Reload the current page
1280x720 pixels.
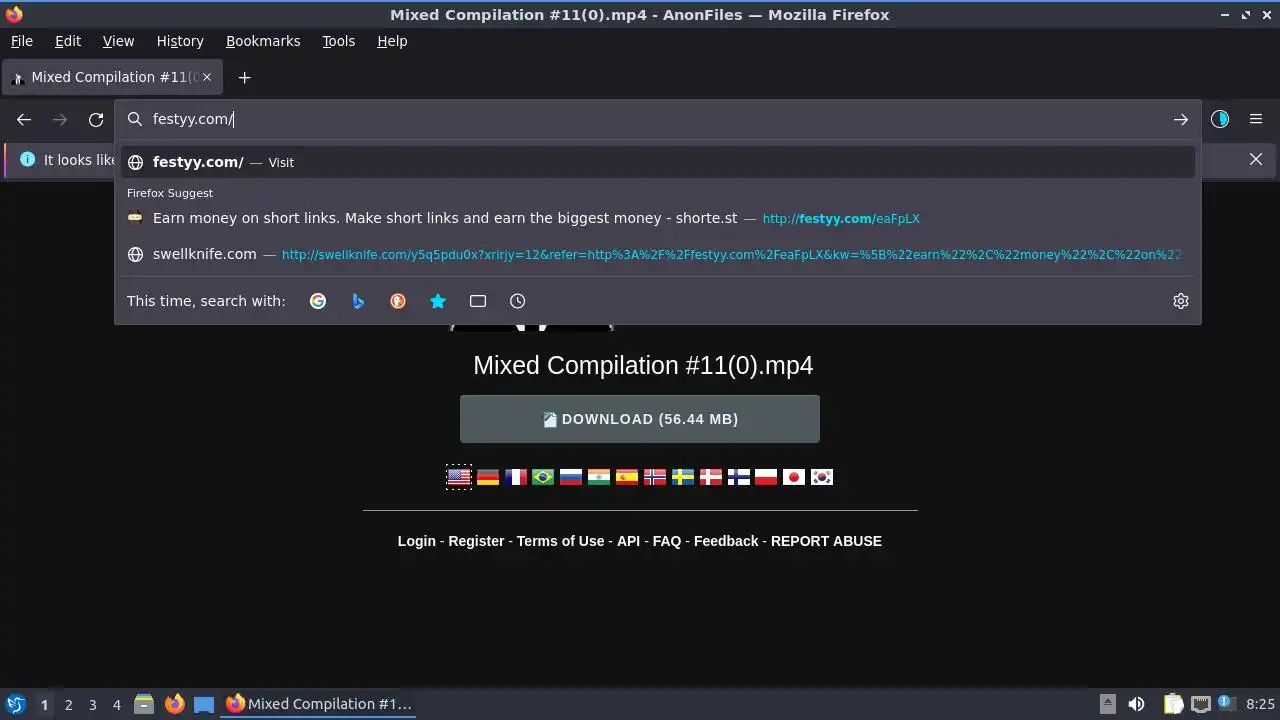coord(96,119)
